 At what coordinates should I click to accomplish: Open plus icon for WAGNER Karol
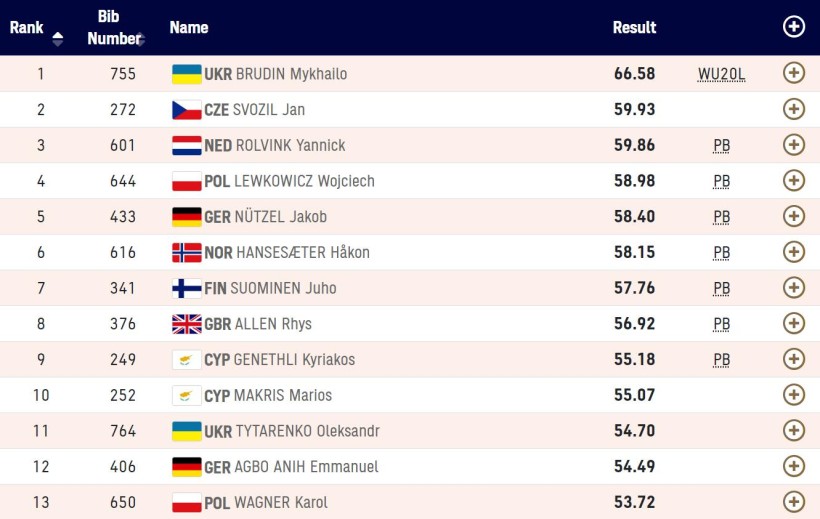click(793, 501)
